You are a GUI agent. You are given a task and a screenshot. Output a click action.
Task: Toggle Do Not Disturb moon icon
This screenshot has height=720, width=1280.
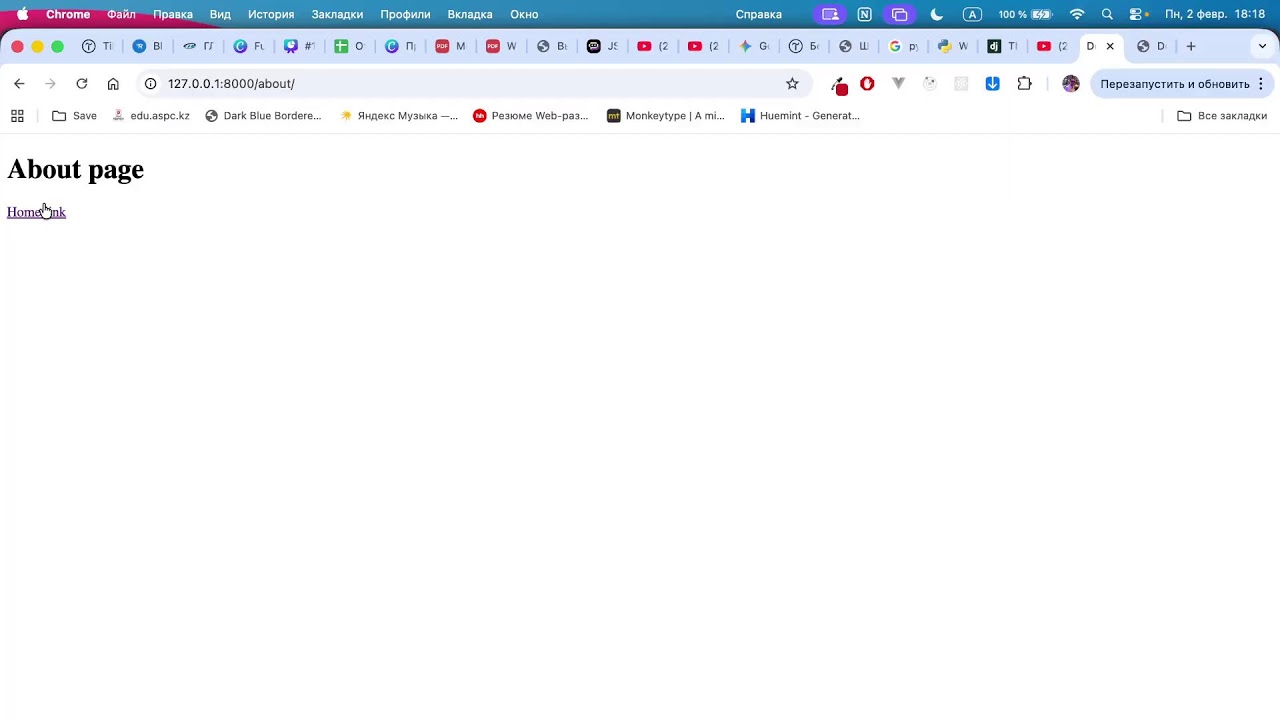pyautogui.click(x=936, y=14)
